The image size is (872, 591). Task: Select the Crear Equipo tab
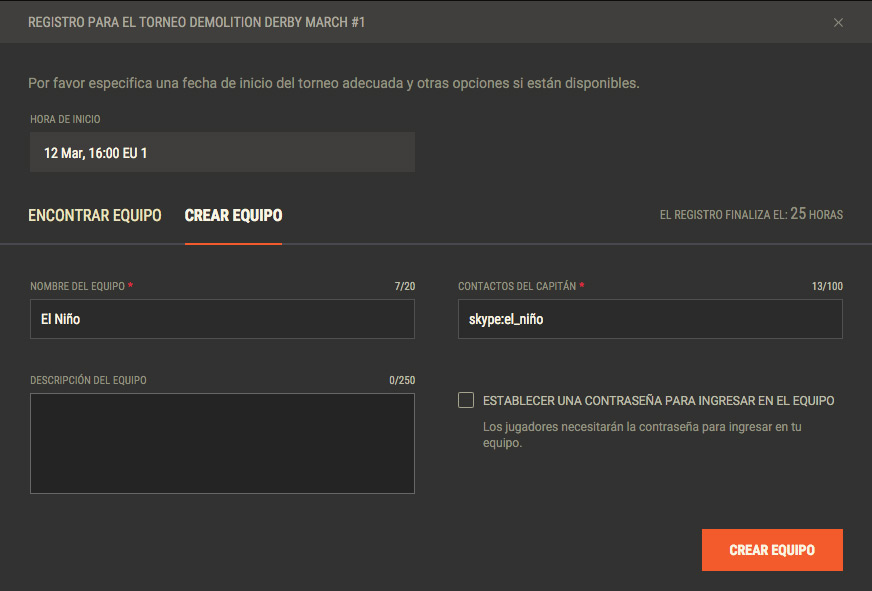coord(233,215)
